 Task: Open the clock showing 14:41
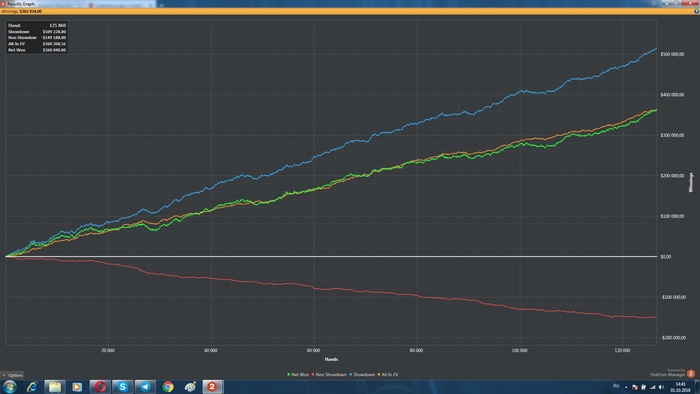point(680,387)
